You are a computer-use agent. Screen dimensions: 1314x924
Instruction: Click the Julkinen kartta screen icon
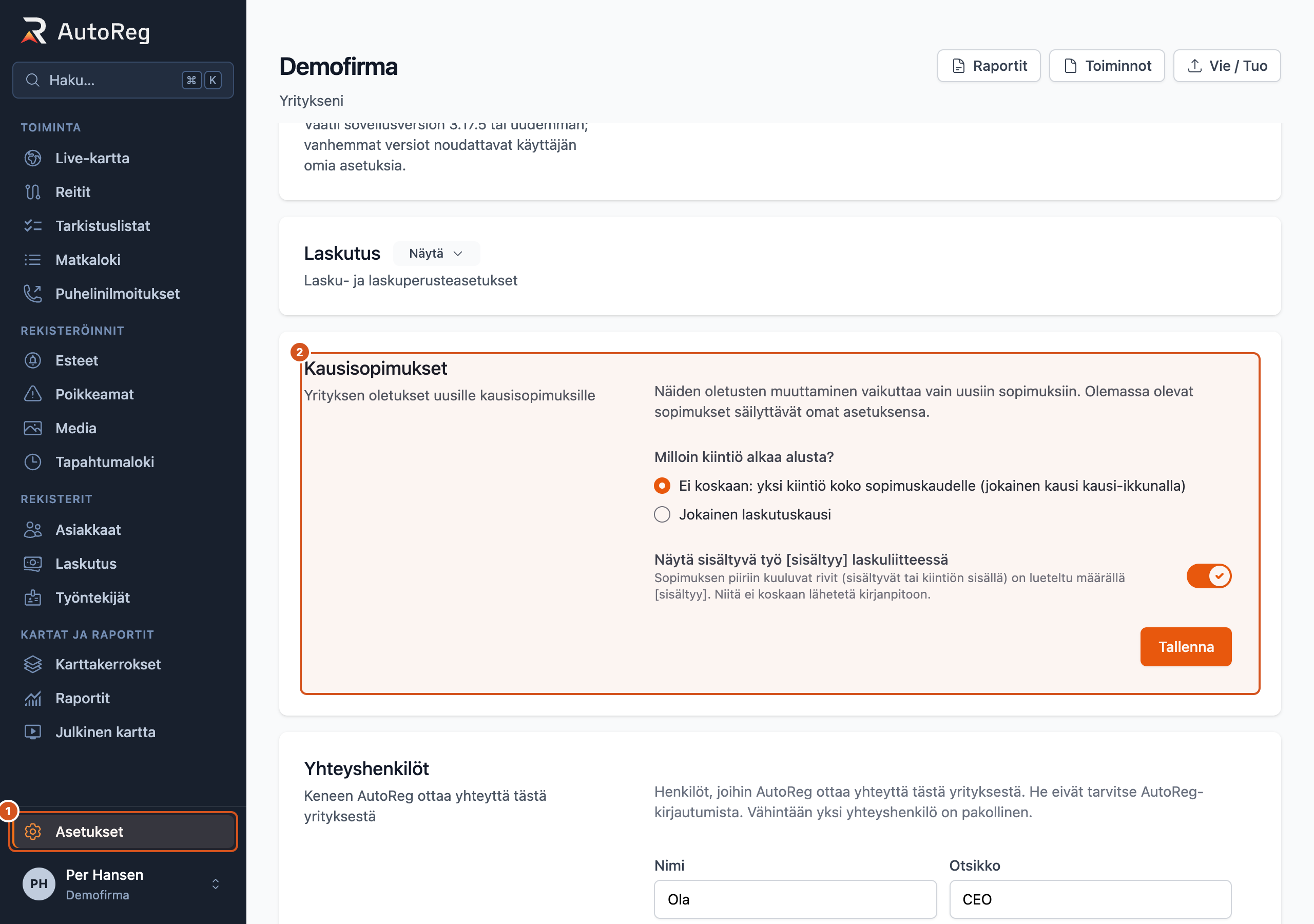(33, 731)
